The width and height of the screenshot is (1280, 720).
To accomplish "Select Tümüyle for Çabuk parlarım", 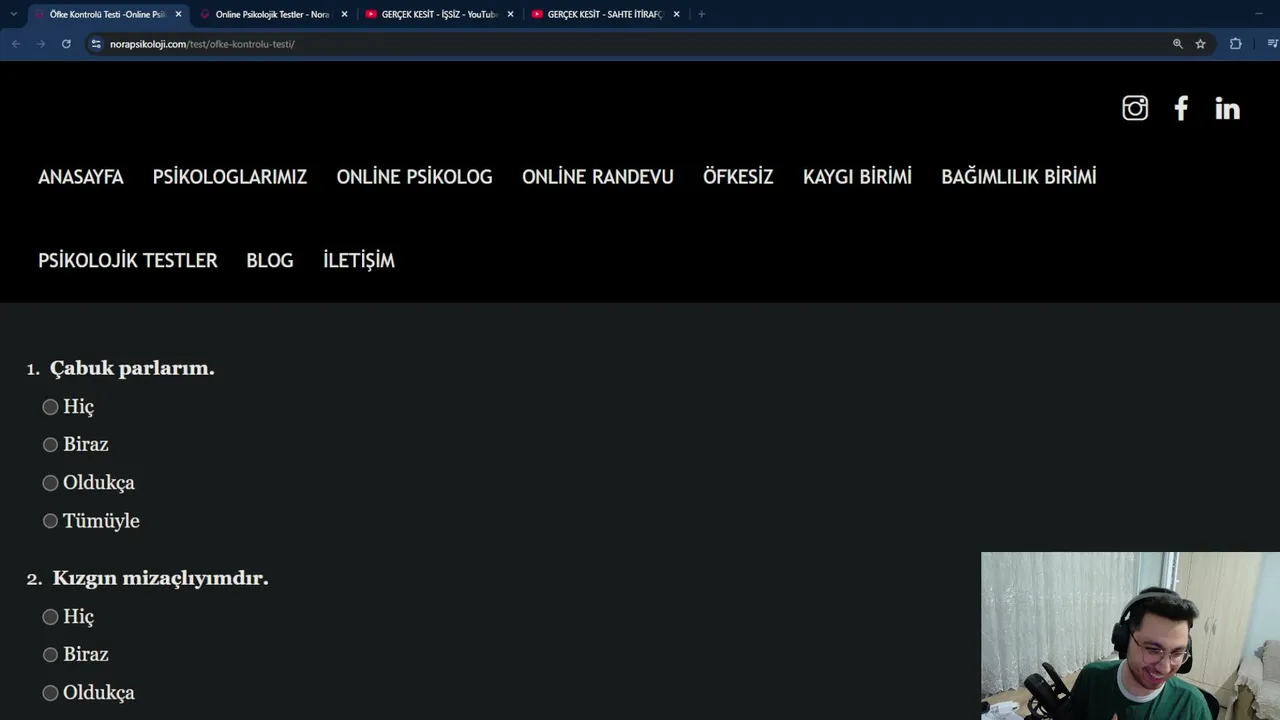I will tap(50, 521).
